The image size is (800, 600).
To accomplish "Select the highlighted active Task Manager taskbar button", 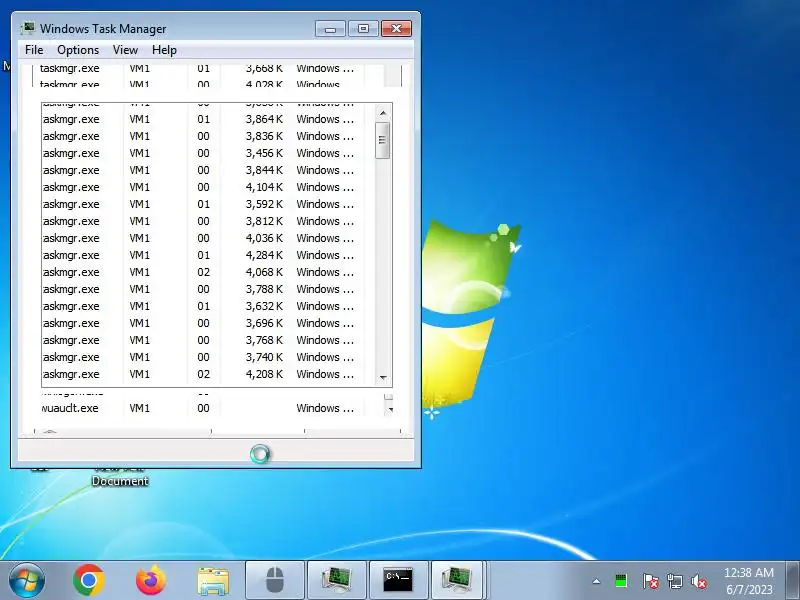I will tap(457, 580).
